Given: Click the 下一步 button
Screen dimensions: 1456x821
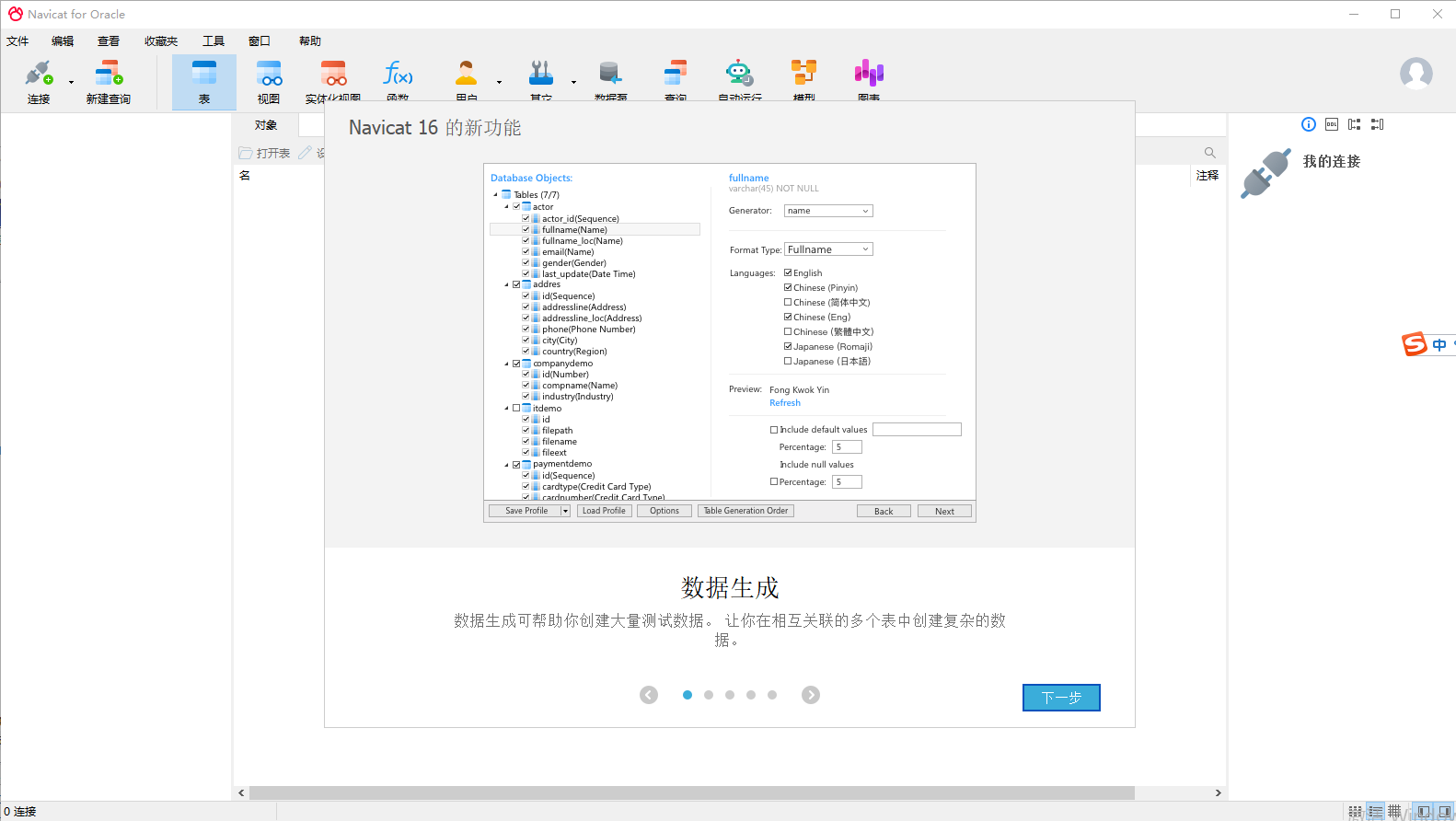Looking at the screenshot, I should click(x=1061, y=698).
